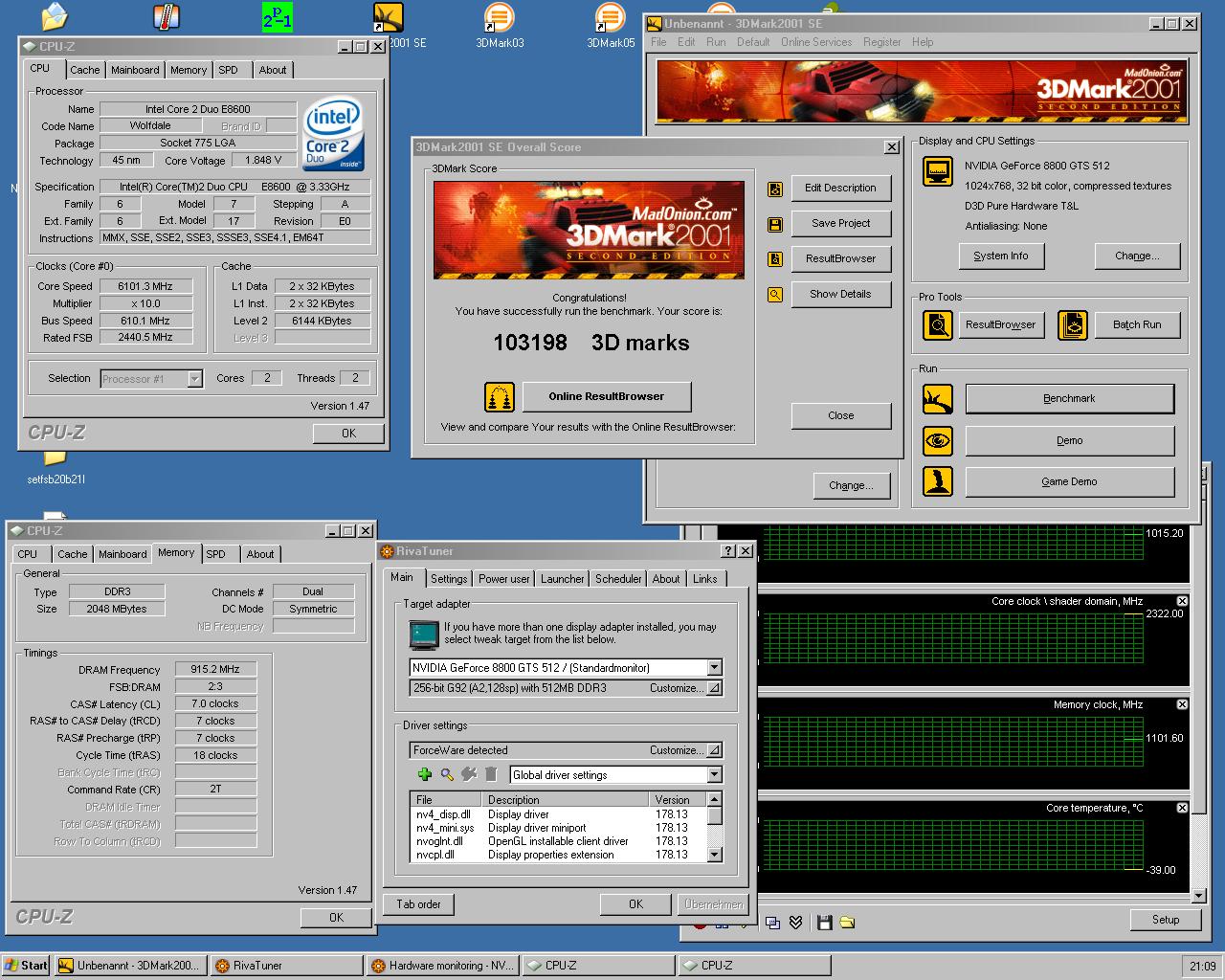Click Close in the Overall Score dialog
Viewport: 1225px width, 980px height.
[840, 415]
